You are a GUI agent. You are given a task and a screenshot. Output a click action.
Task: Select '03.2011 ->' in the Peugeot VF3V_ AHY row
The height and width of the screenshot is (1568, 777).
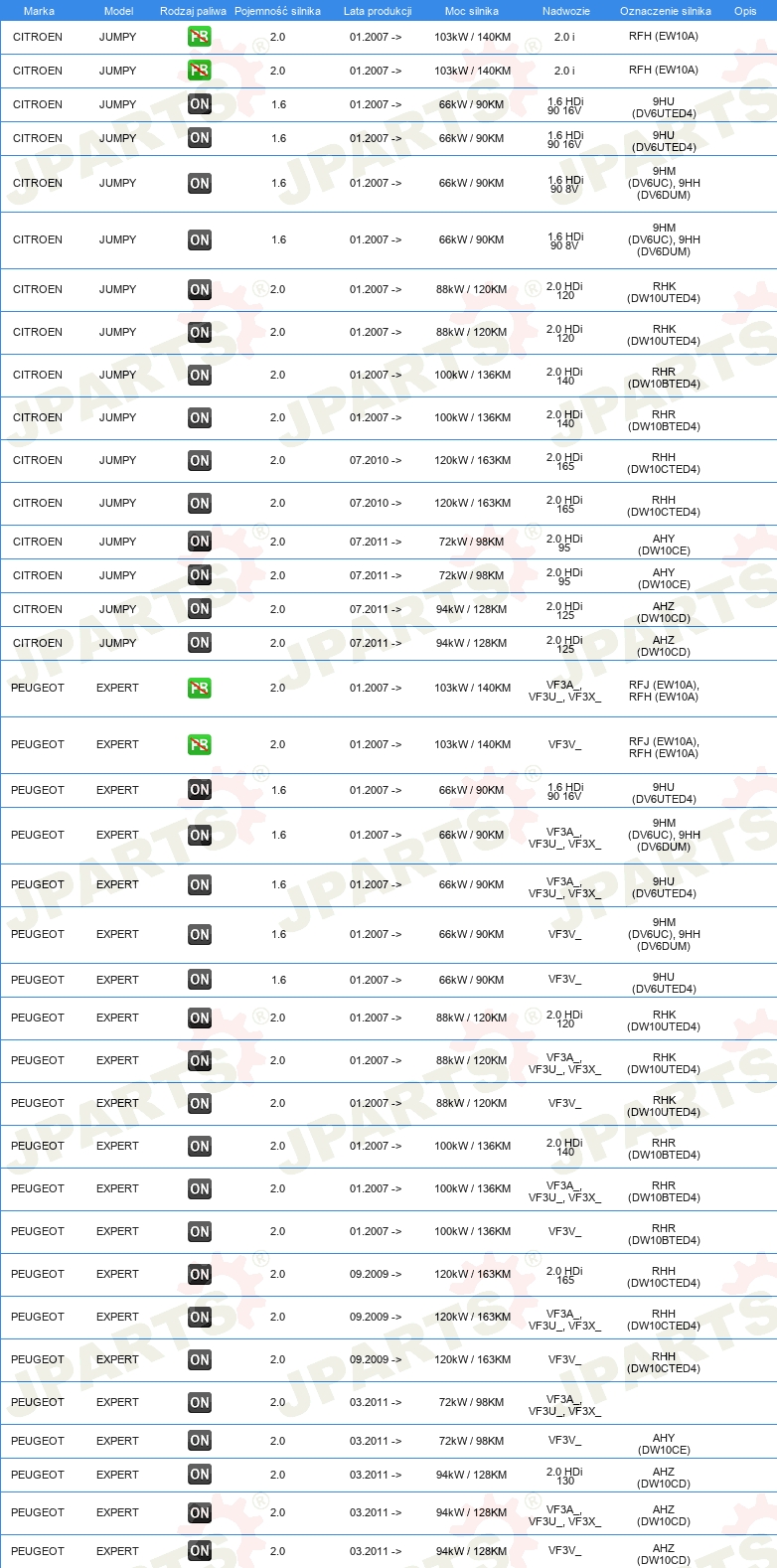(376, 1441)
